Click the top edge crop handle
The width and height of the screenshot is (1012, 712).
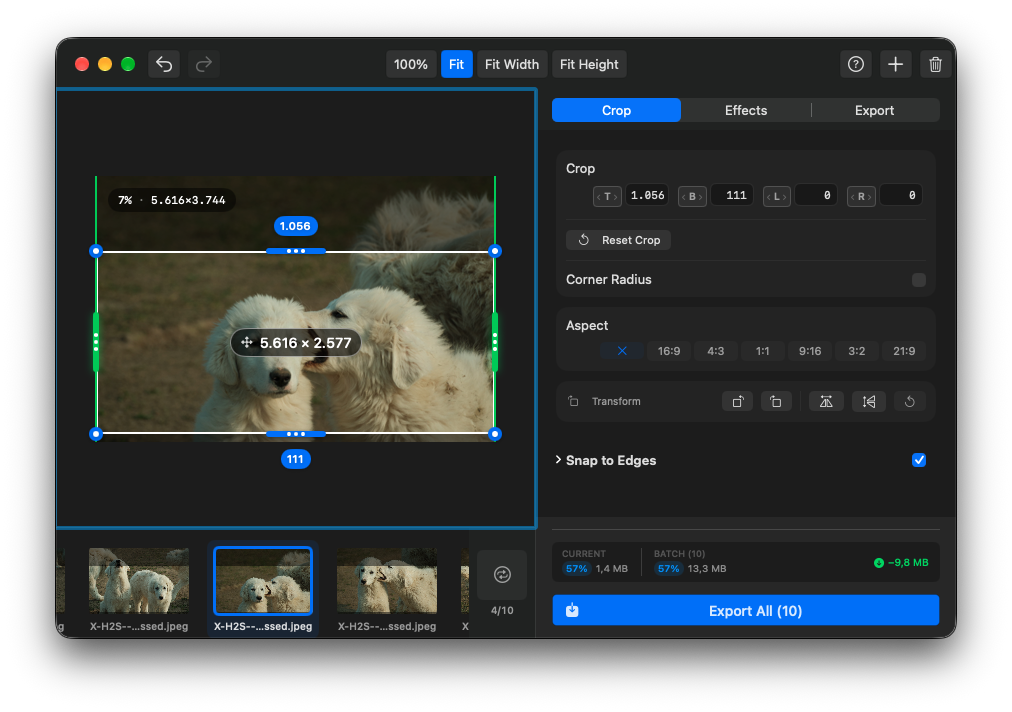pos(296,251)
